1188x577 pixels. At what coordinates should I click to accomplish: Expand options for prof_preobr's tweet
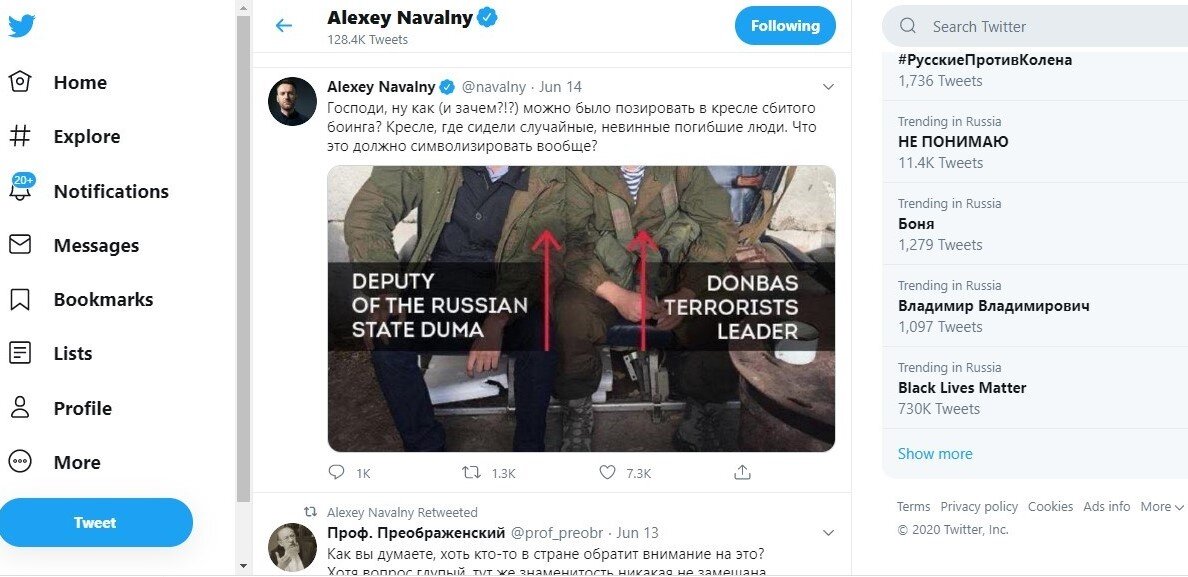(x=829, y=532)
